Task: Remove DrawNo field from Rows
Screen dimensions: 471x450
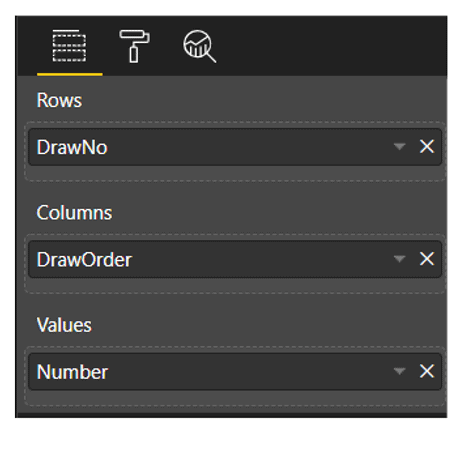Action: click(x=427, y=147)
